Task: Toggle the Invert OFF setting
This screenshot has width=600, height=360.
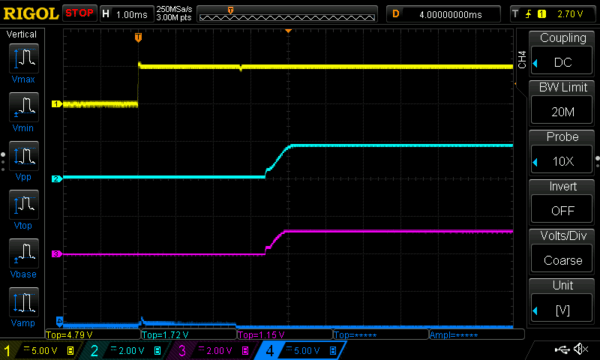Action: (562, 202)
